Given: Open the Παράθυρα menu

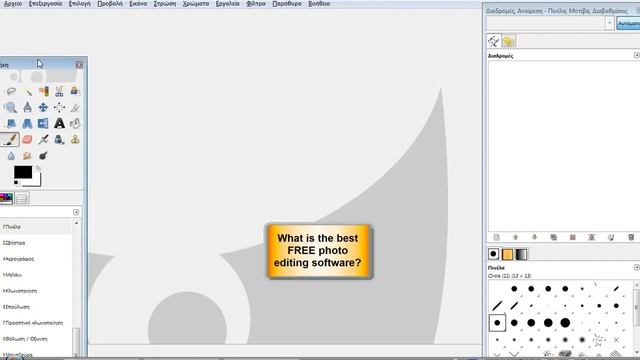Looking at the screenshot, I should coord(287,4).
